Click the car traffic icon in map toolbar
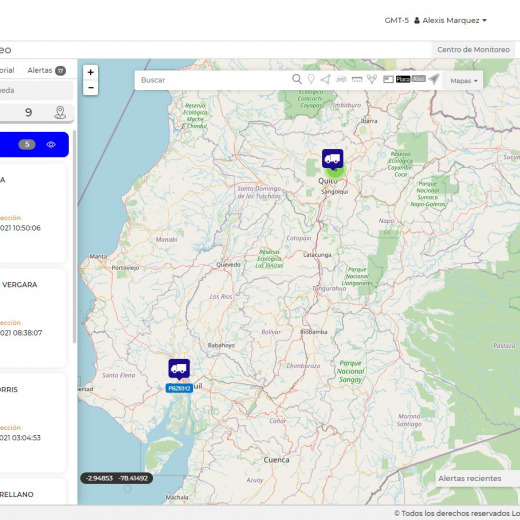The width and height of the screenshot is (520, 520). [341, 79]
